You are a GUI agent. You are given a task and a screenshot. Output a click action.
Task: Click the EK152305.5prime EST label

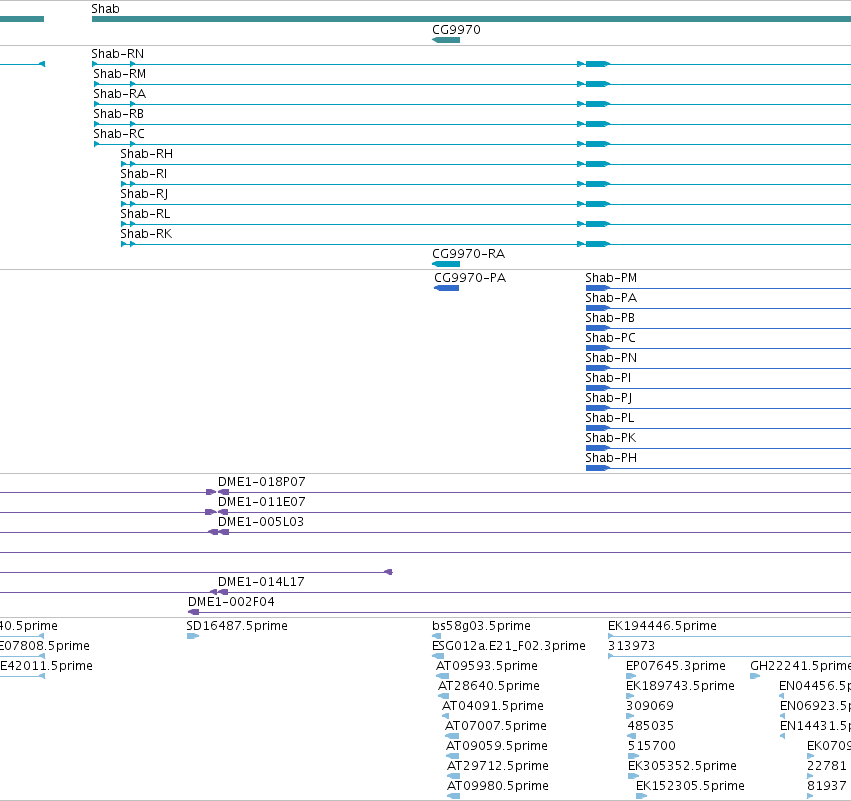[x=690, y=787]
